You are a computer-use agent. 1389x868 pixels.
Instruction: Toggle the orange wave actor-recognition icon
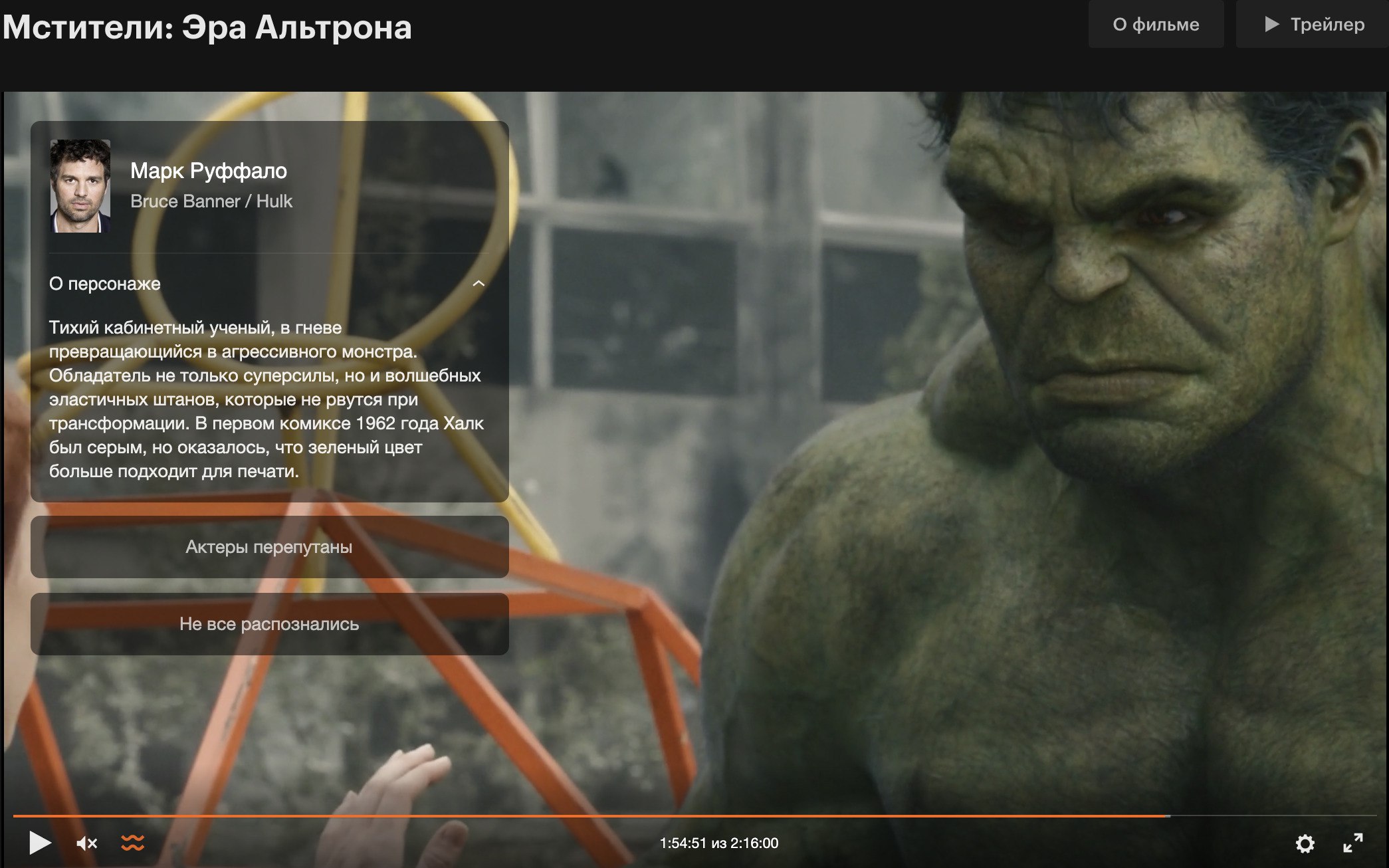click(x=133, y=843)
